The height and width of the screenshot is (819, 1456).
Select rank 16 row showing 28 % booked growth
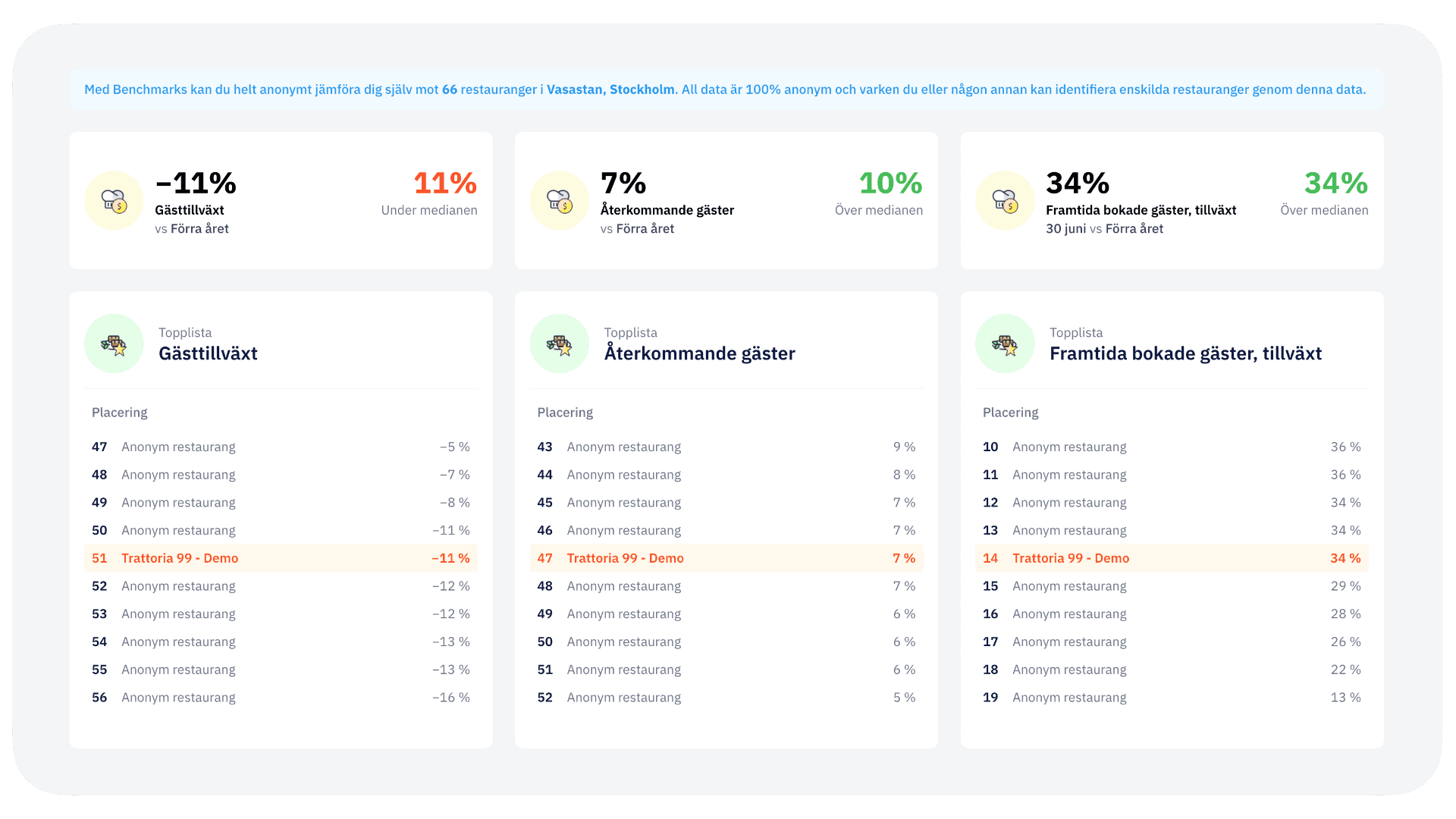pos(1172,614)
